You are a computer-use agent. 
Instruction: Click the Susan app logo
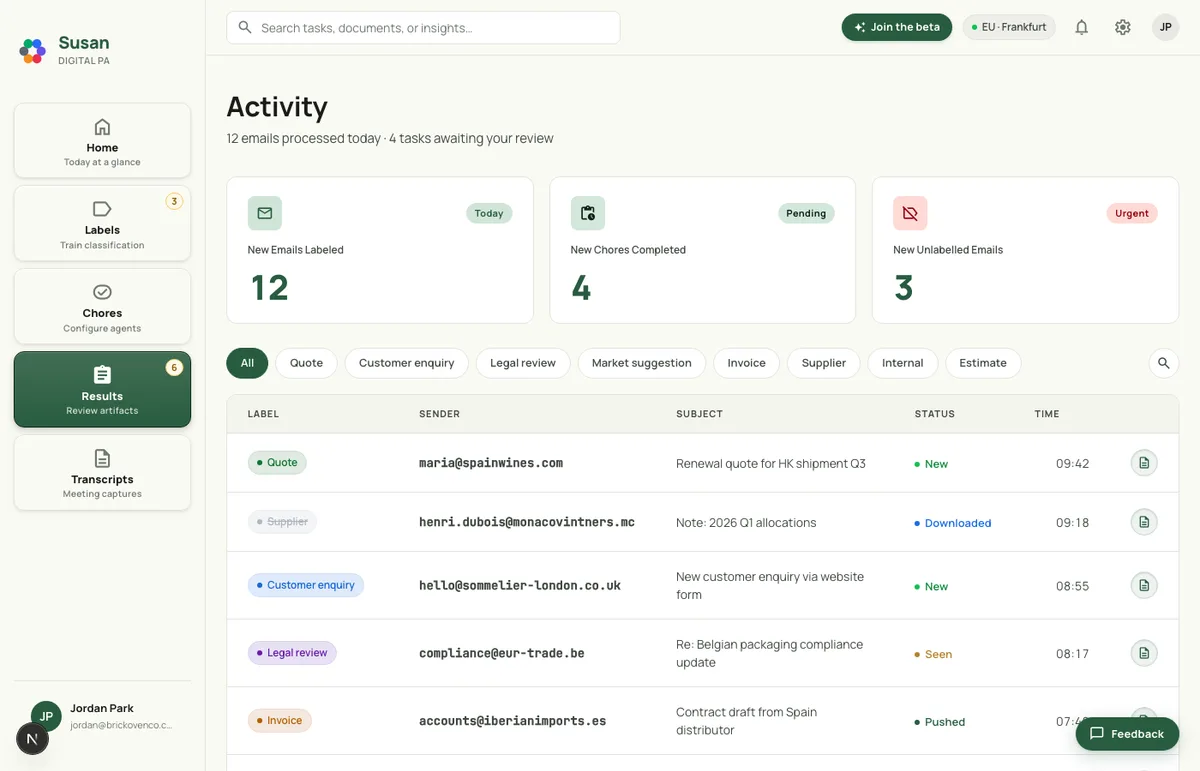[33, 50]
